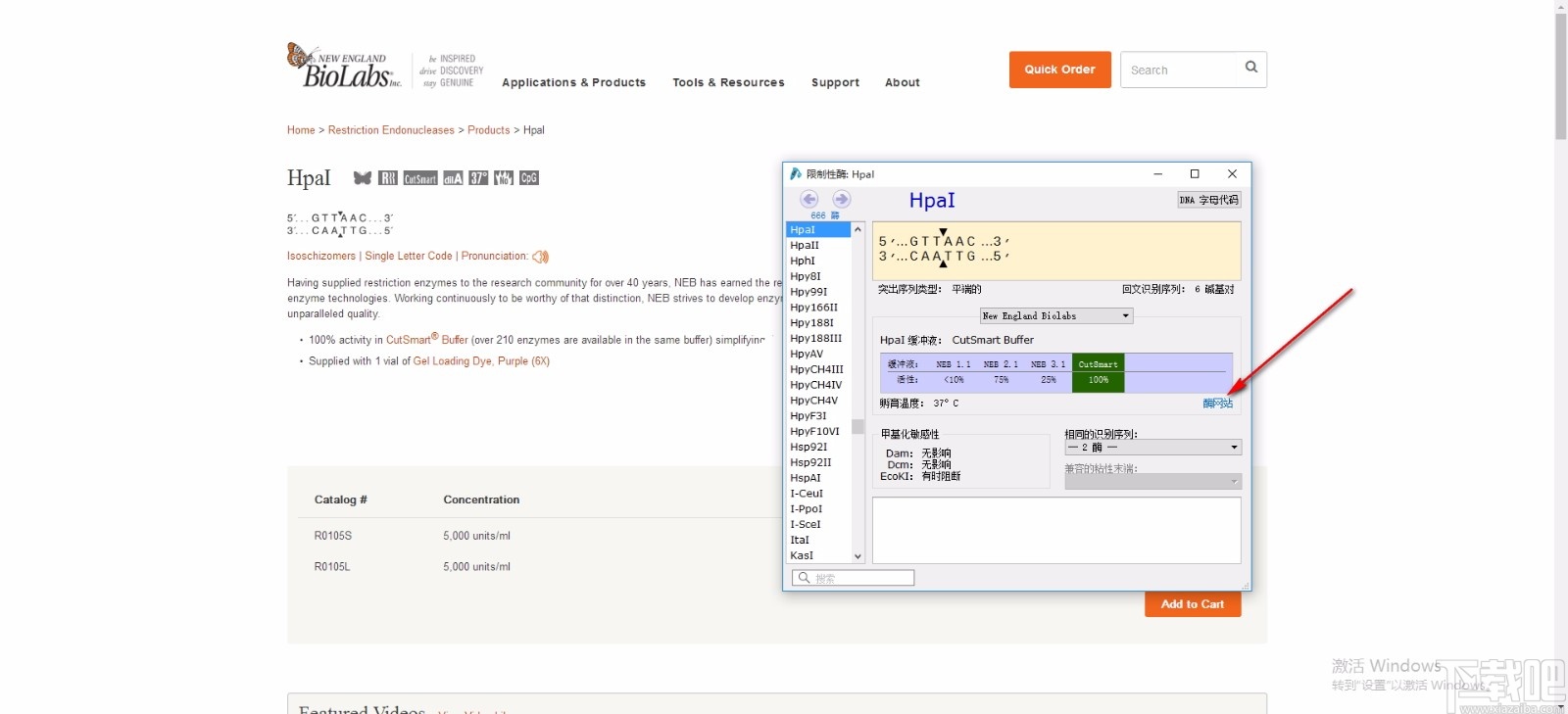Click the search icon in dialog search box
1568x714 pixels.
click(x=804, y=578)
